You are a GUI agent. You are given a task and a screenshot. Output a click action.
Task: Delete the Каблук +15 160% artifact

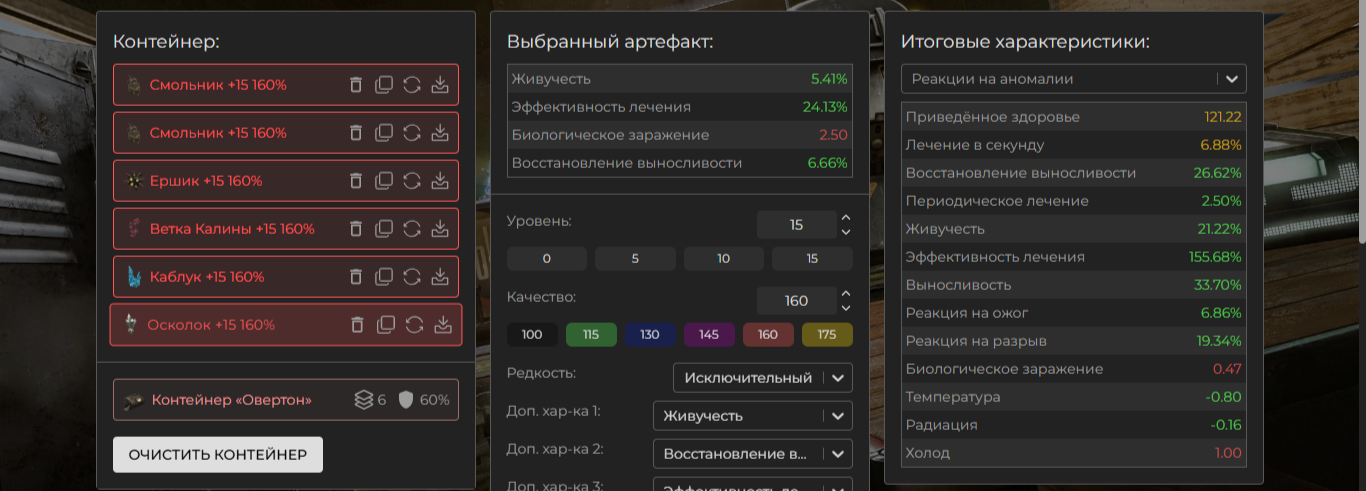click(x=356, y=277)
